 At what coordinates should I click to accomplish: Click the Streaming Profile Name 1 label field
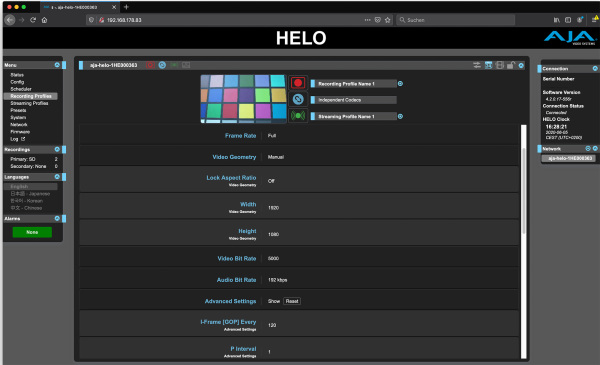354,117
